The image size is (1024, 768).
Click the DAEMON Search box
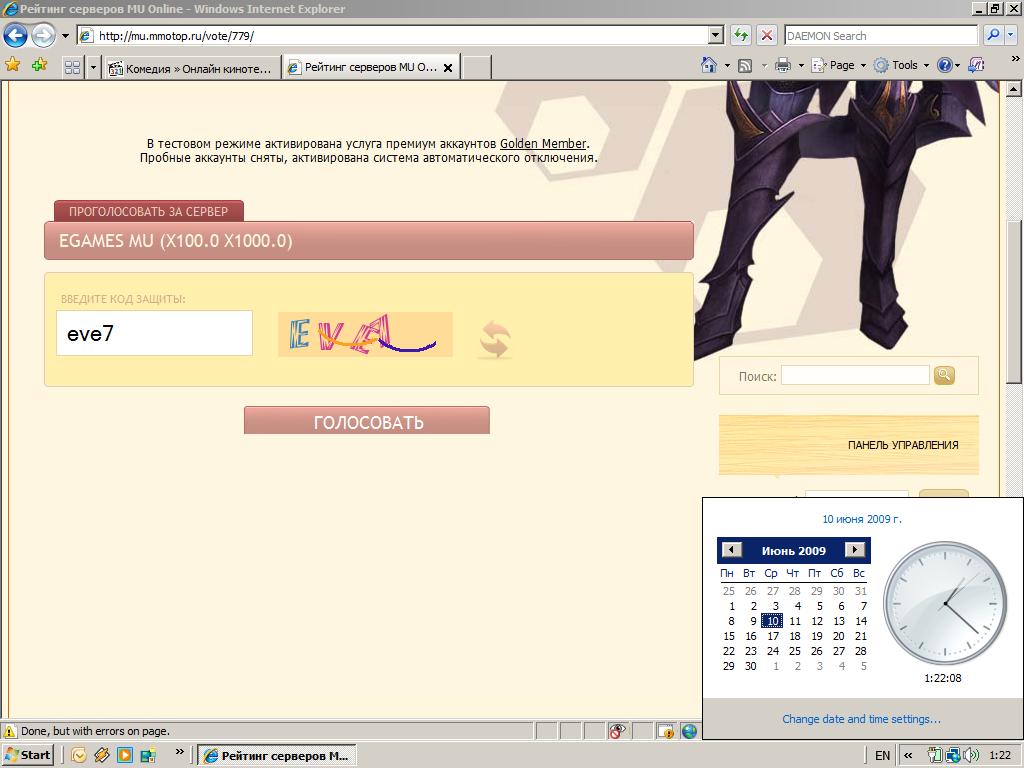pos(880,36)
